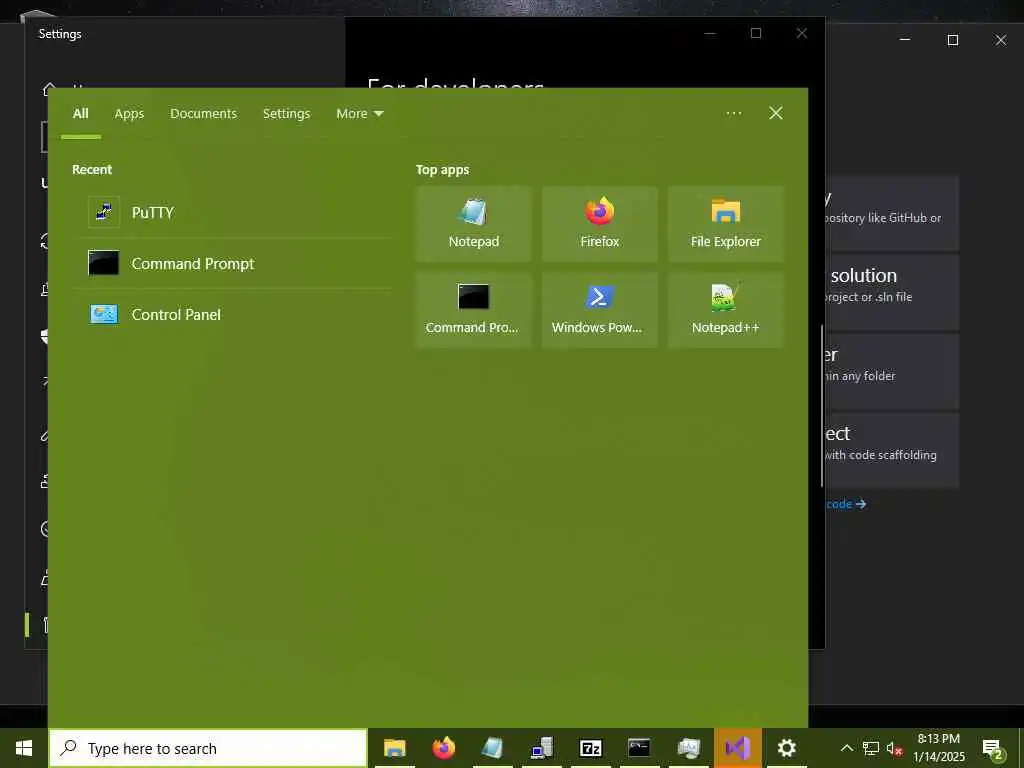The width and height of the screenshot is (1024, 768).
Task: Open search options ellipsis menu
Action: tap(733, 113)
